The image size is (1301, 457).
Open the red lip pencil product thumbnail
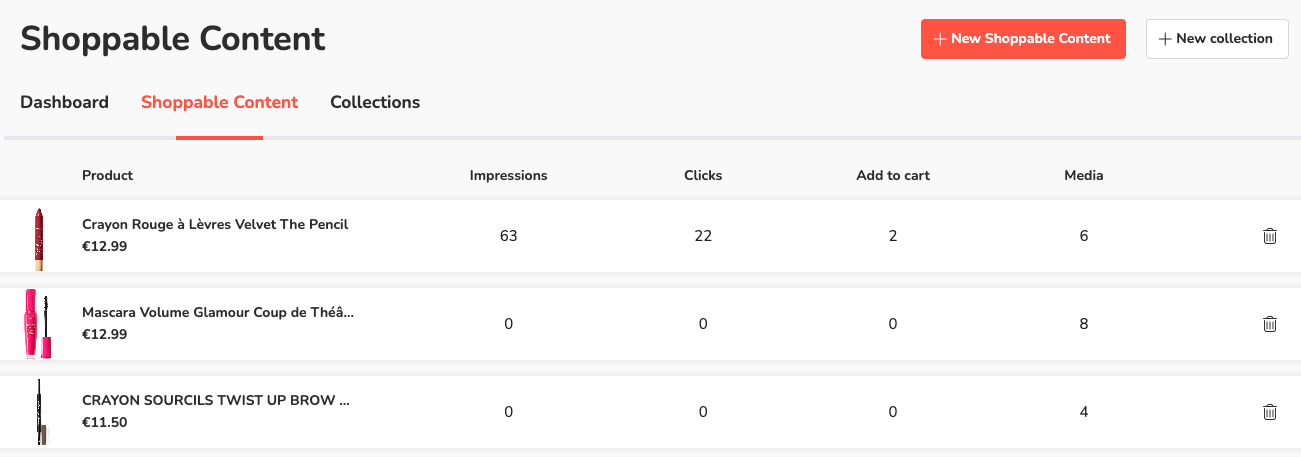[39, 238]
